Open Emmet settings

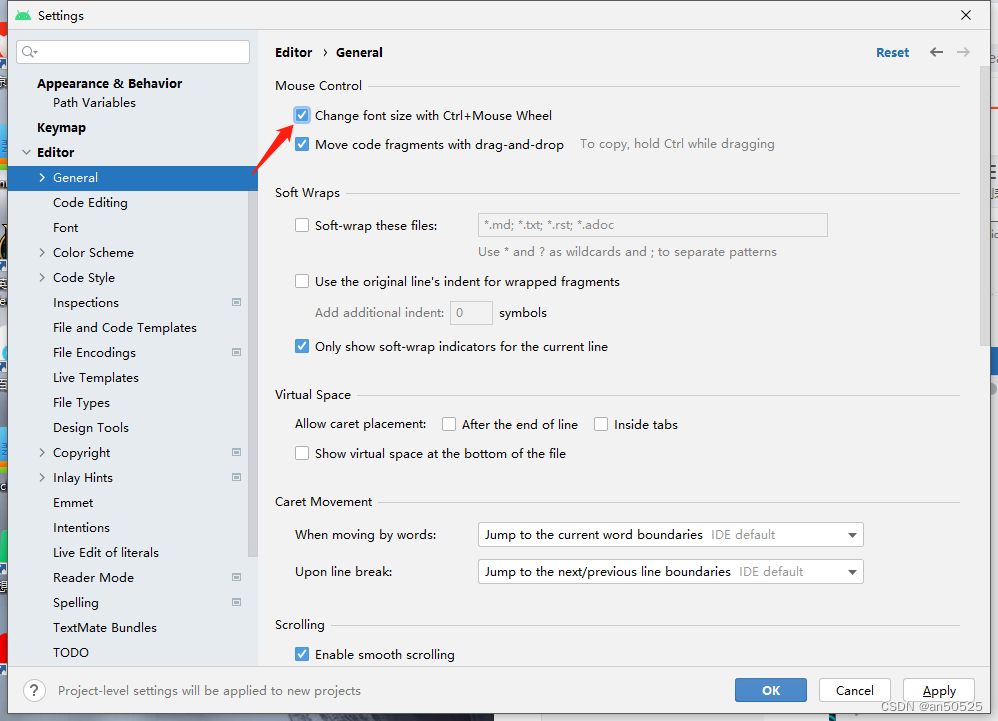pyautogui.click(x=73, y=503)
